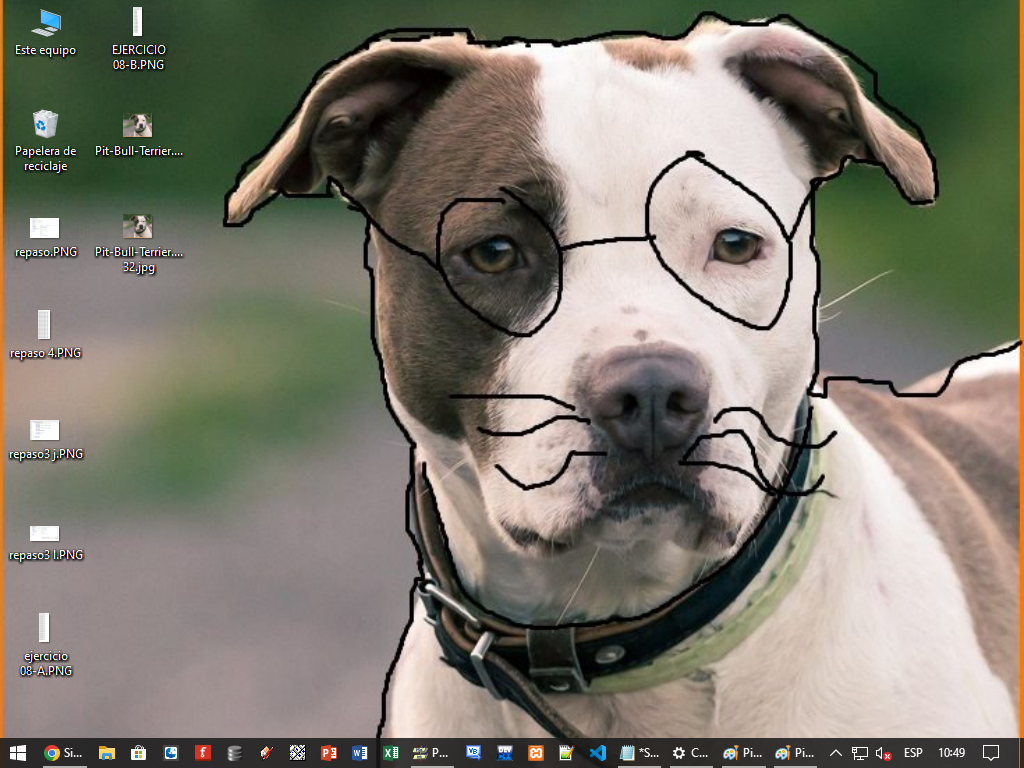Show hidden system tray icons

(836, 753)
